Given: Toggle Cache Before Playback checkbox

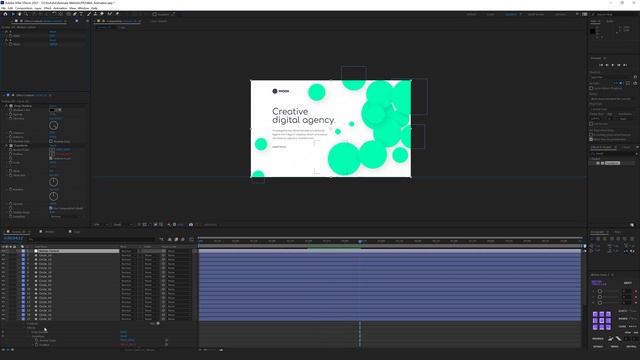Looking at the screenshot, I should tap(591, 88).
